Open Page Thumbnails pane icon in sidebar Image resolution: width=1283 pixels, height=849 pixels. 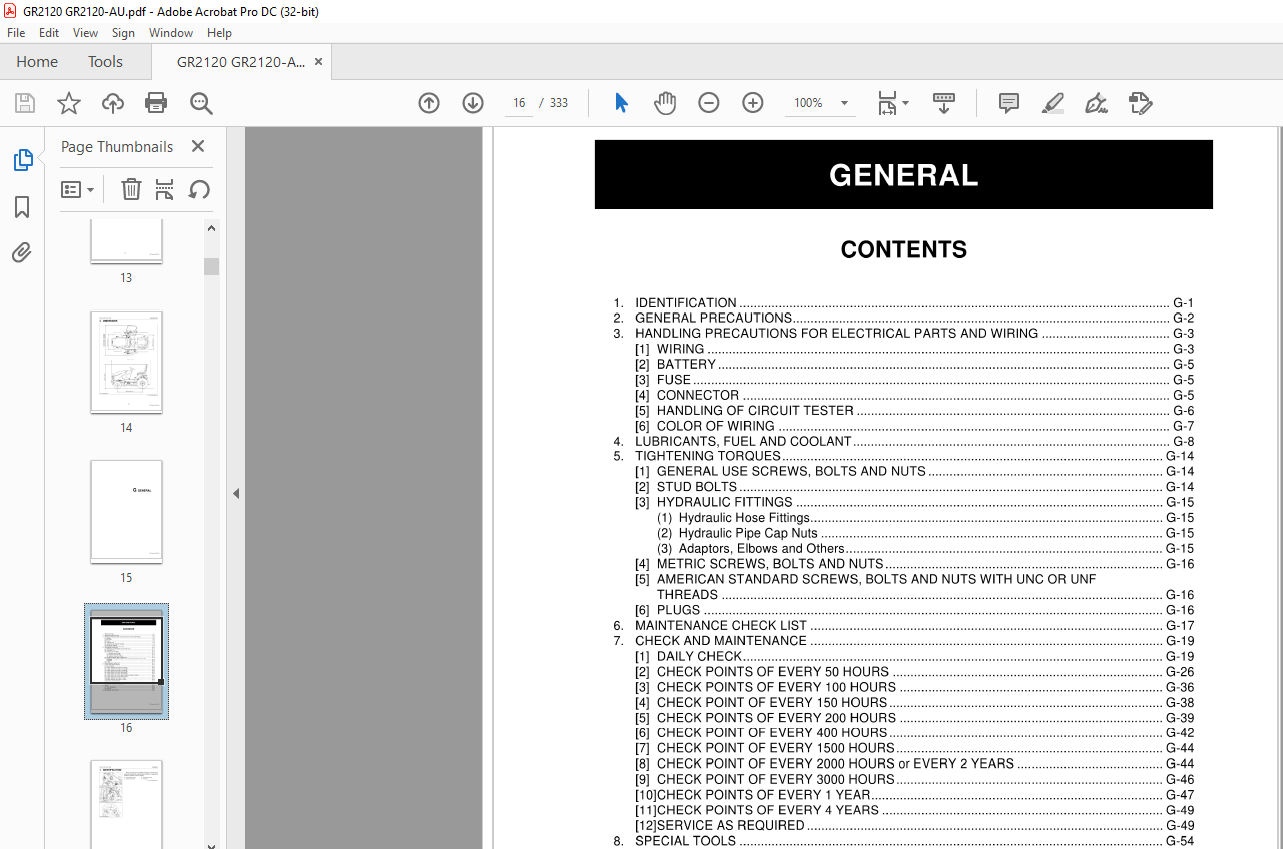click(x=22, y=159)
